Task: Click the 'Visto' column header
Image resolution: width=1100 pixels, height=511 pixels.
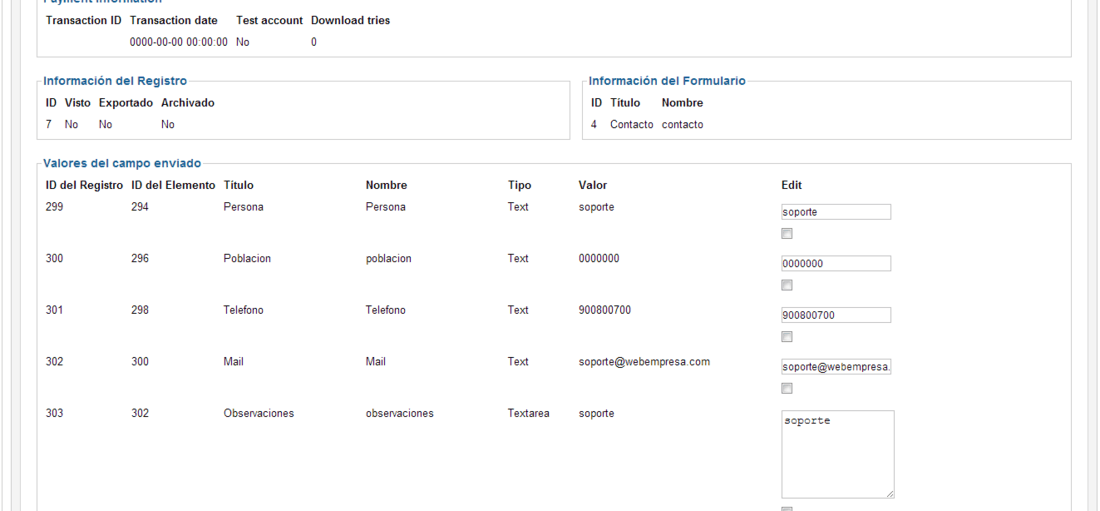Action: pos(77,102)
